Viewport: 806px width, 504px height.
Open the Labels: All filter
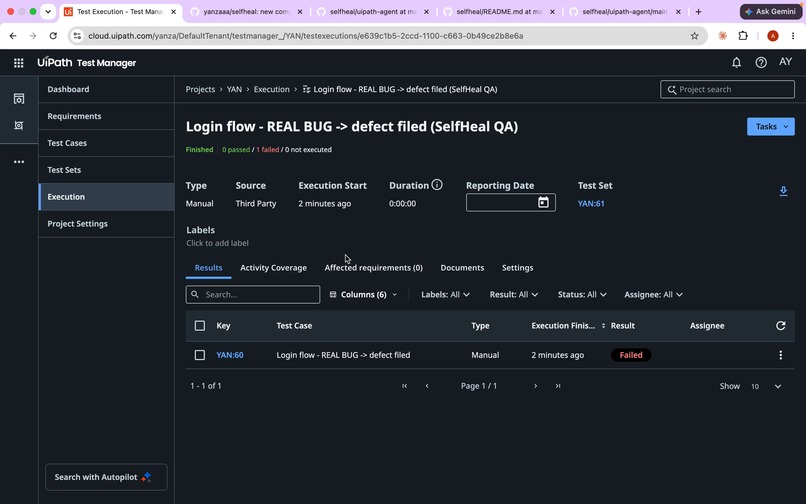point(445,295)
